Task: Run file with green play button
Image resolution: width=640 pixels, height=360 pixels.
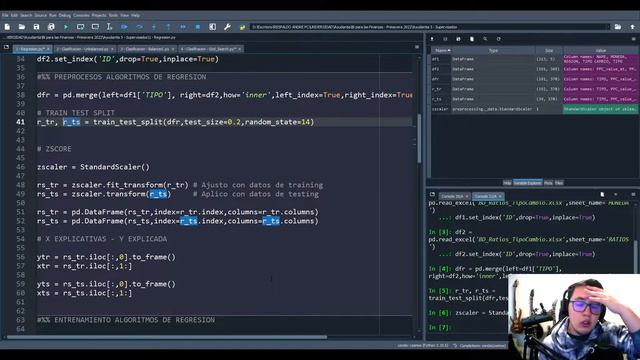Action: pos(66,27)
